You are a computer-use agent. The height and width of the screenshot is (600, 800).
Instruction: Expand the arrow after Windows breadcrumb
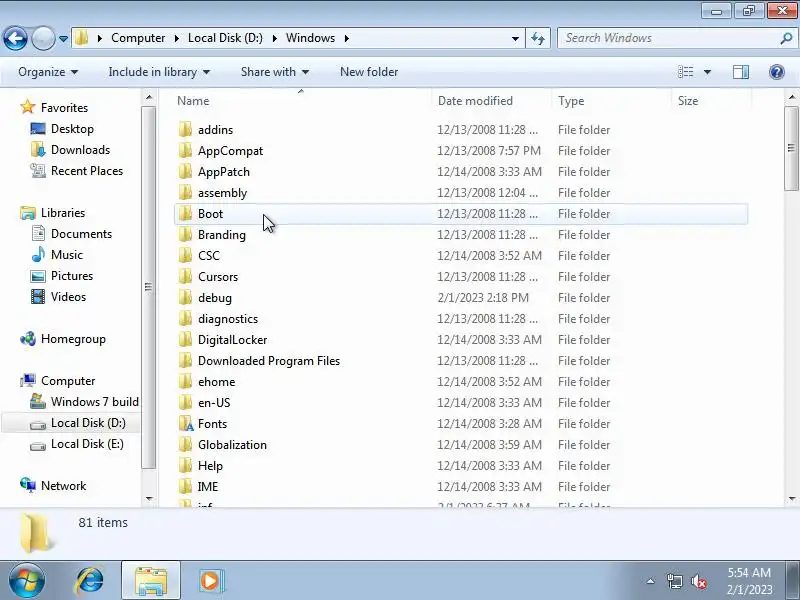(347, 38)
